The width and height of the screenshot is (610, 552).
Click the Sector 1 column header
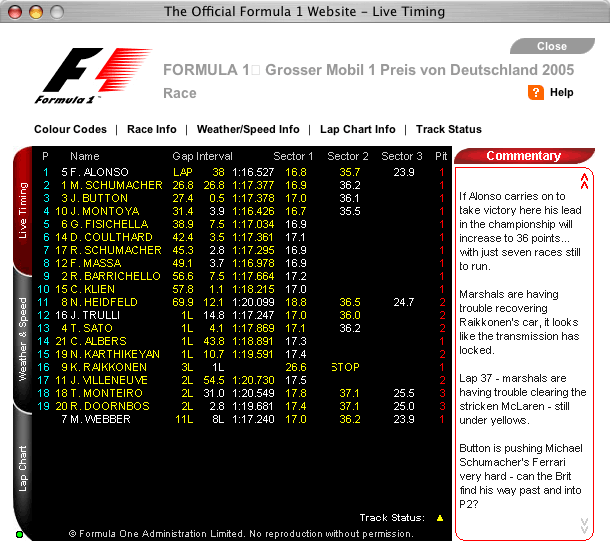[293, 156]
